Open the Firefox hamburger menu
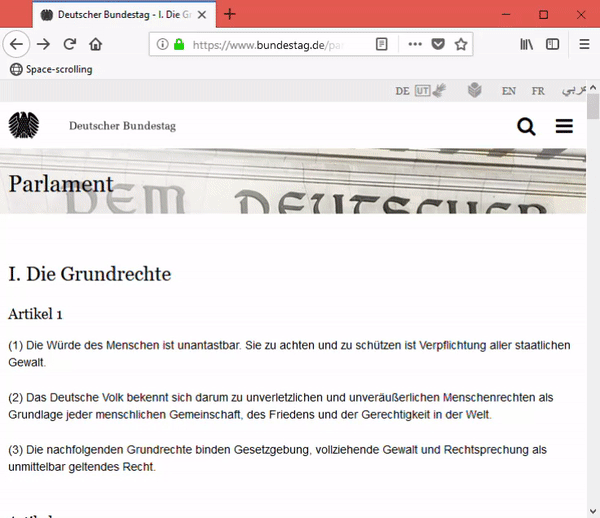 584,44
